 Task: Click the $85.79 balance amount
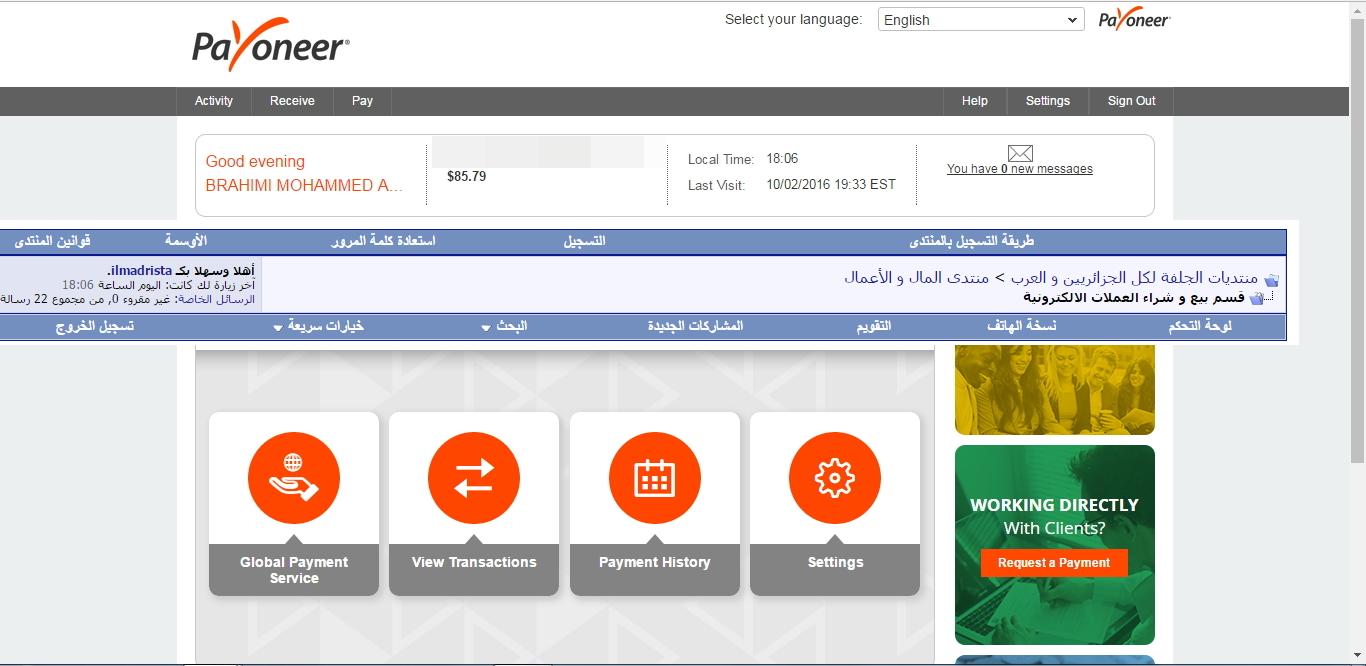pos(467,177)
